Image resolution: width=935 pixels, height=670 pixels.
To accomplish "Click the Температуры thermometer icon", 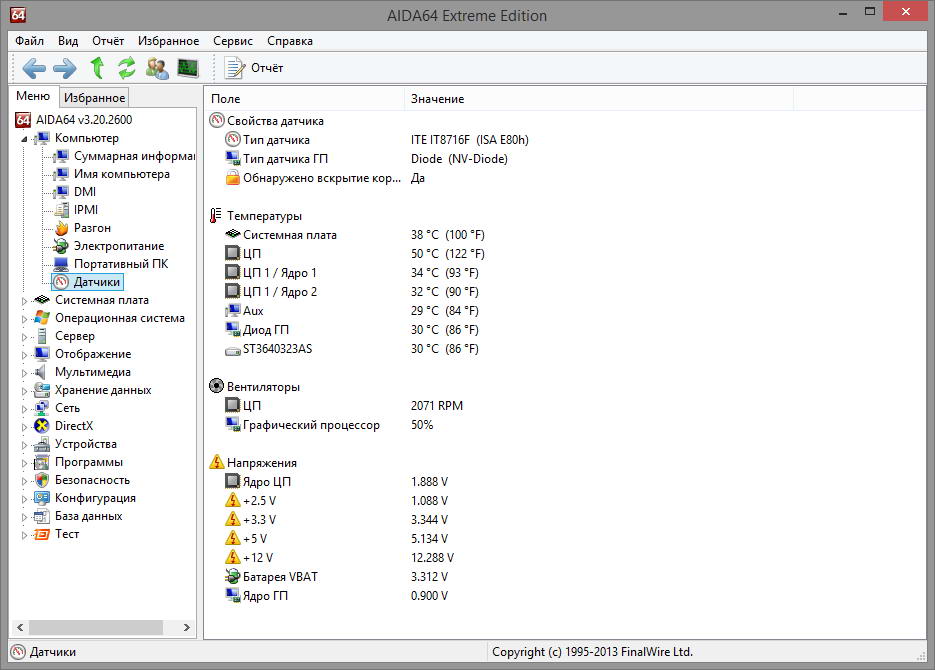I will pyautogui.click(x=216, y=215).
